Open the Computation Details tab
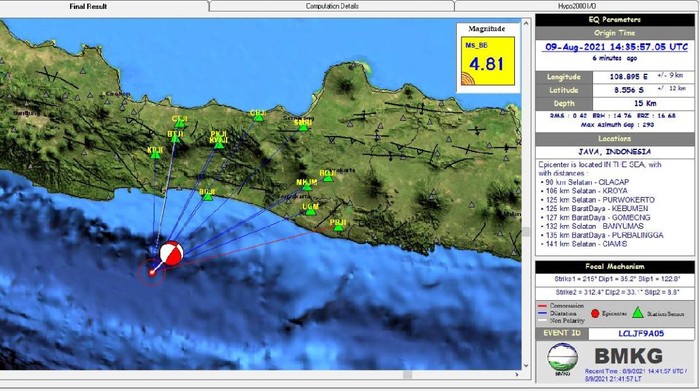 332,6
